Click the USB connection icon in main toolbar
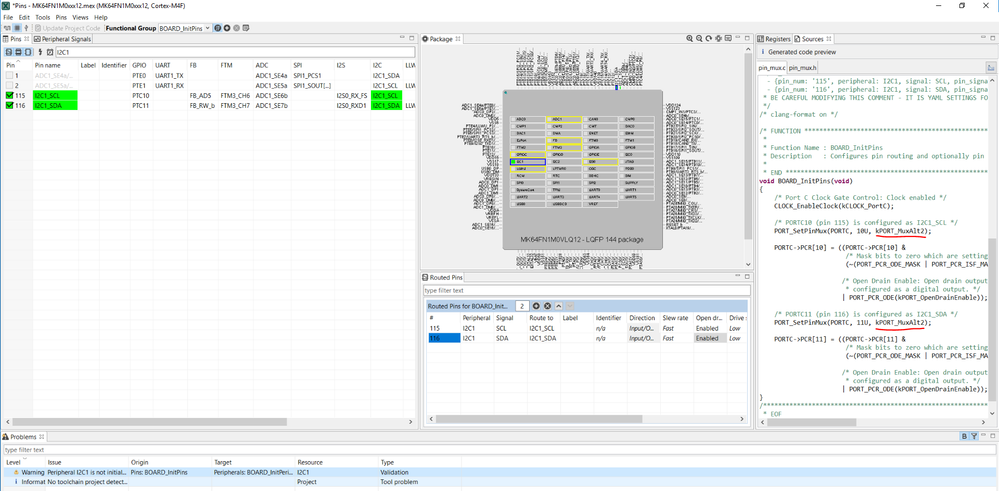This screenshot has width=999, height=491. [26, 28]
